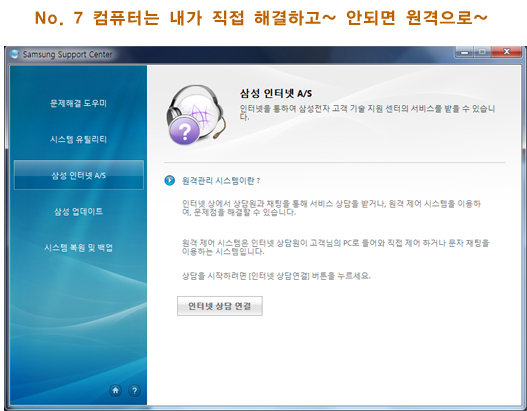The width and height of the screenshot is (527, 411).
Task: Open the 문제해결 도우미 menu
Action: [x=78, y=103]
